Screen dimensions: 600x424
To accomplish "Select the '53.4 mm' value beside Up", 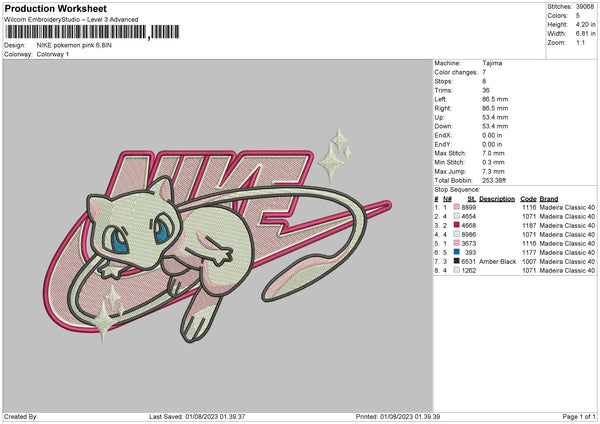I will [x=495, y=117].
